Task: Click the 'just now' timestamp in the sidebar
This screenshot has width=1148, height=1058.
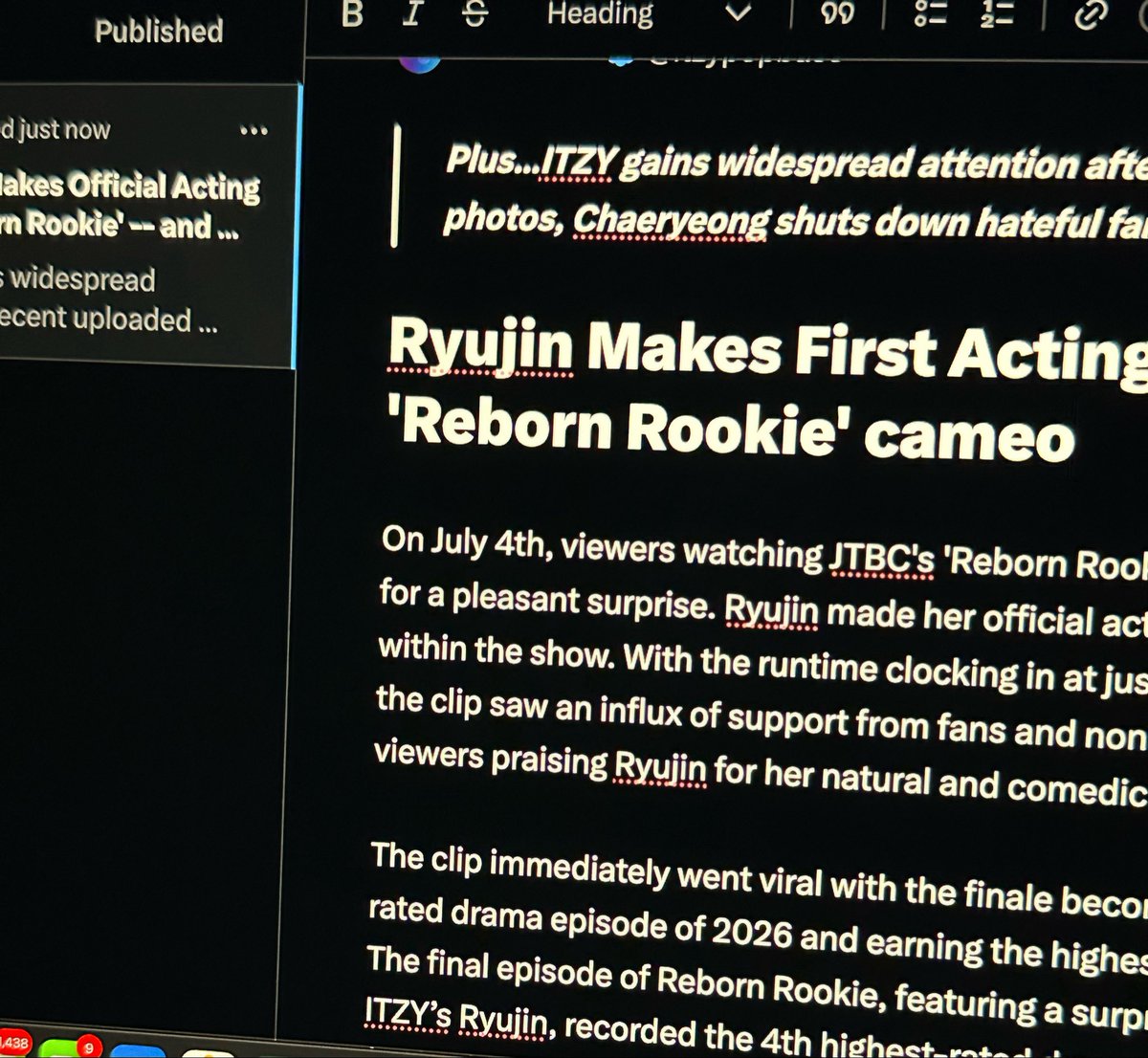Action: 64,129
